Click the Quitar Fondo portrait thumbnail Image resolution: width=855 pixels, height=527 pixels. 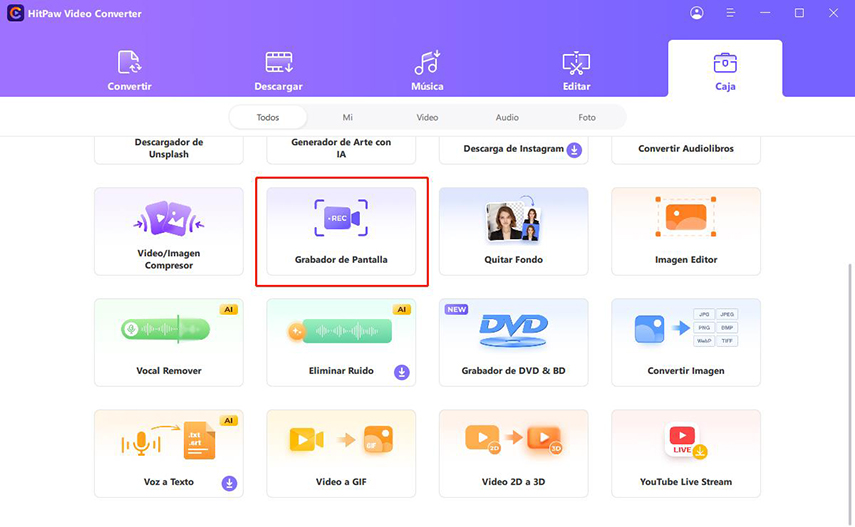[514, 219]
